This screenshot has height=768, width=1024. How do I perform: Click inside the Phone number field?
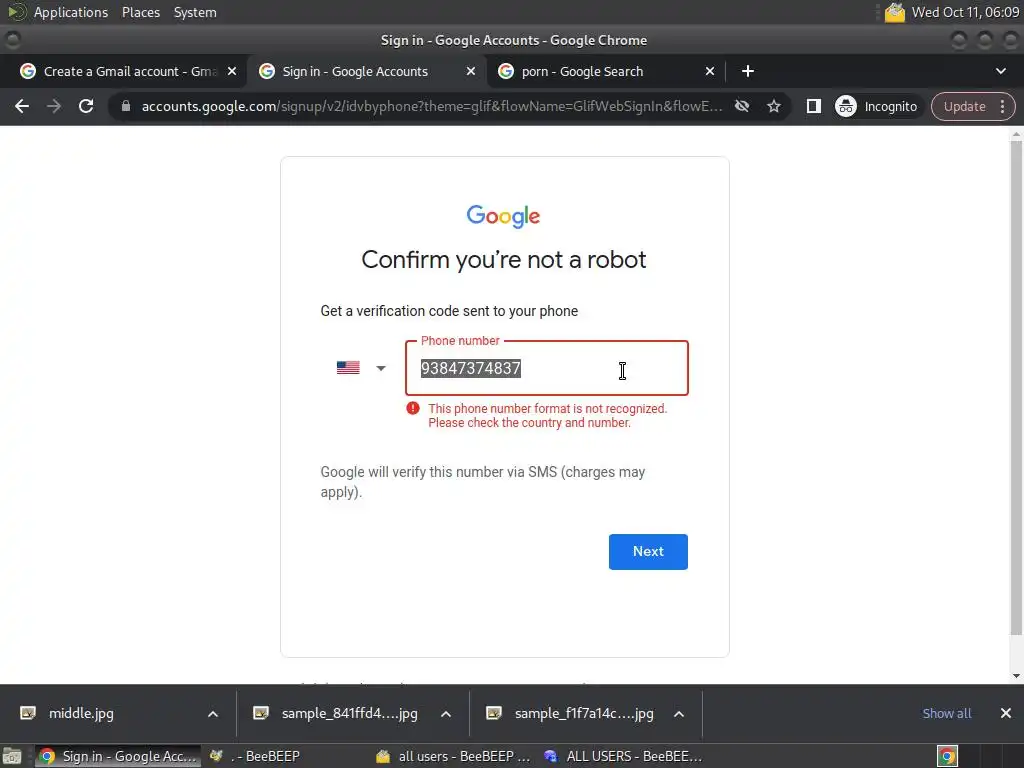click(547, 368)
